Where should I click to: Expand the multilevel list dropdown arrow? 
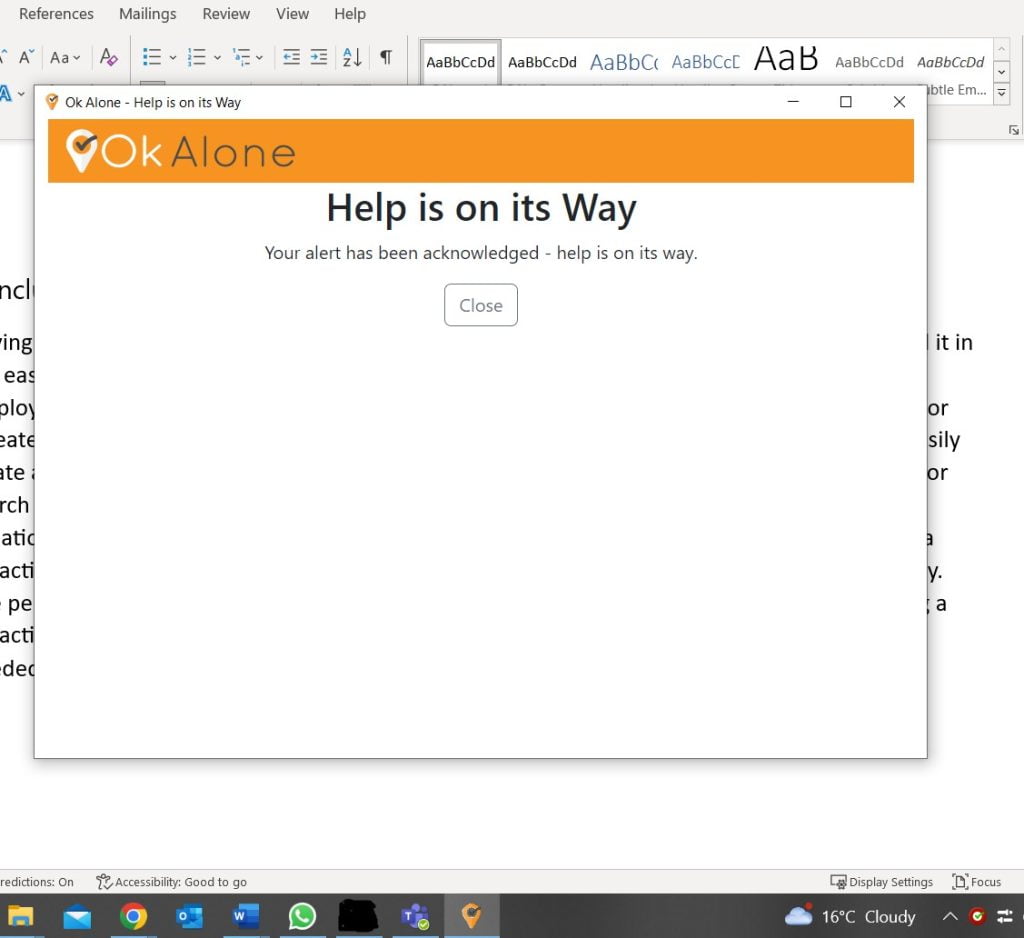pos(259,57)
